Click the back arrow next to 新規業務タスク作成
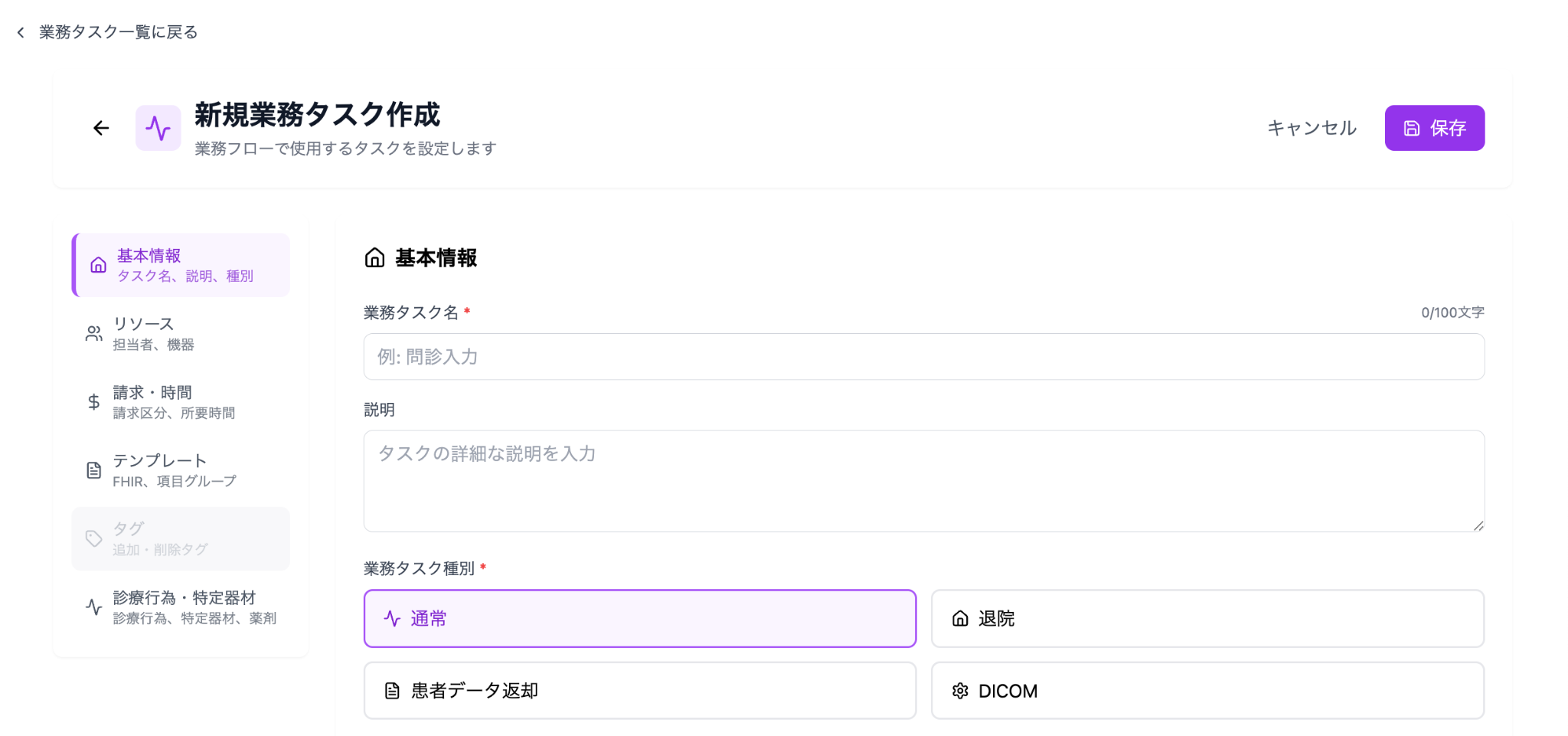Image resolution: width=1568 pixels, height=736 pixels. click(x=101, y=128)
